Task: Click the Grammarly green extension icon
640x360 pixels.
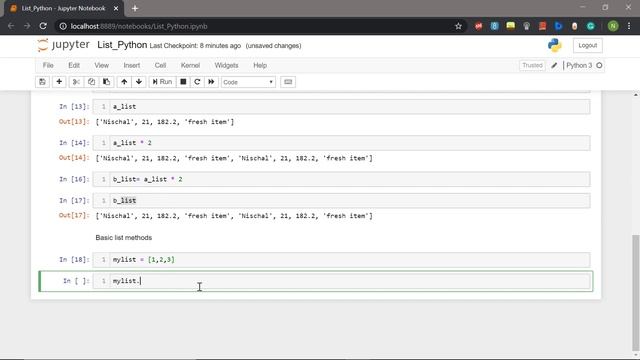Action: click(591, 26)
